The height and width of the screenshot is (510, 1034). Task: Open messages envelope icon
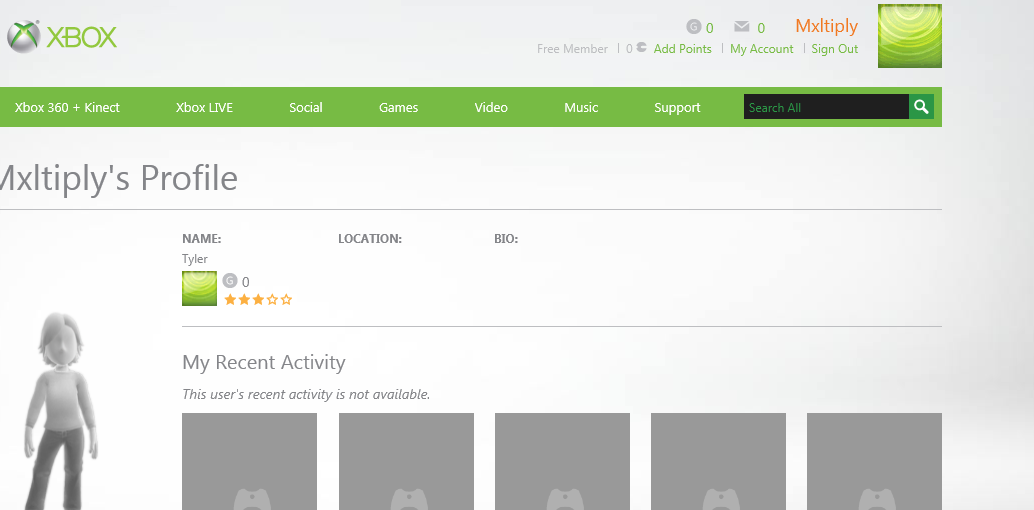(742, 26)
